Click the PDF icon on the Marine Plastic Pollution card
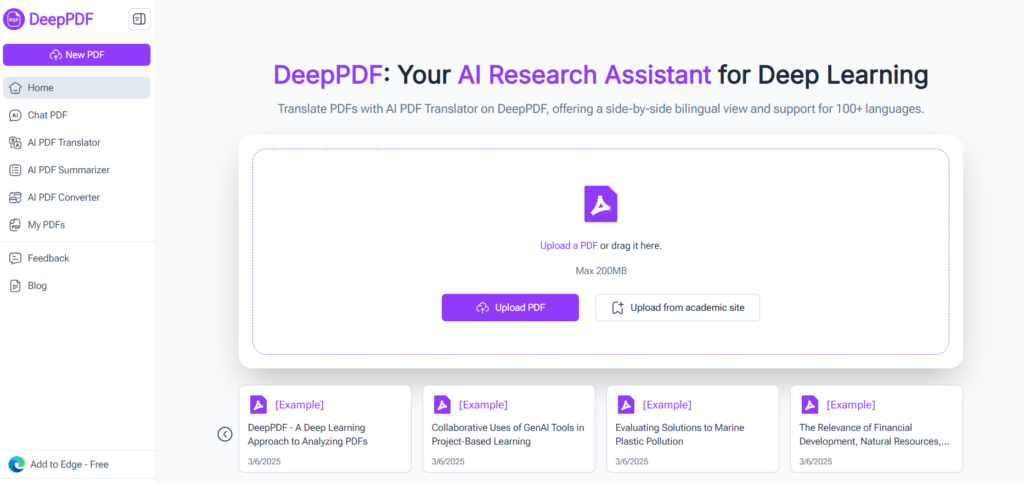The image size is (1024, 483). click(x=626, y=405)
